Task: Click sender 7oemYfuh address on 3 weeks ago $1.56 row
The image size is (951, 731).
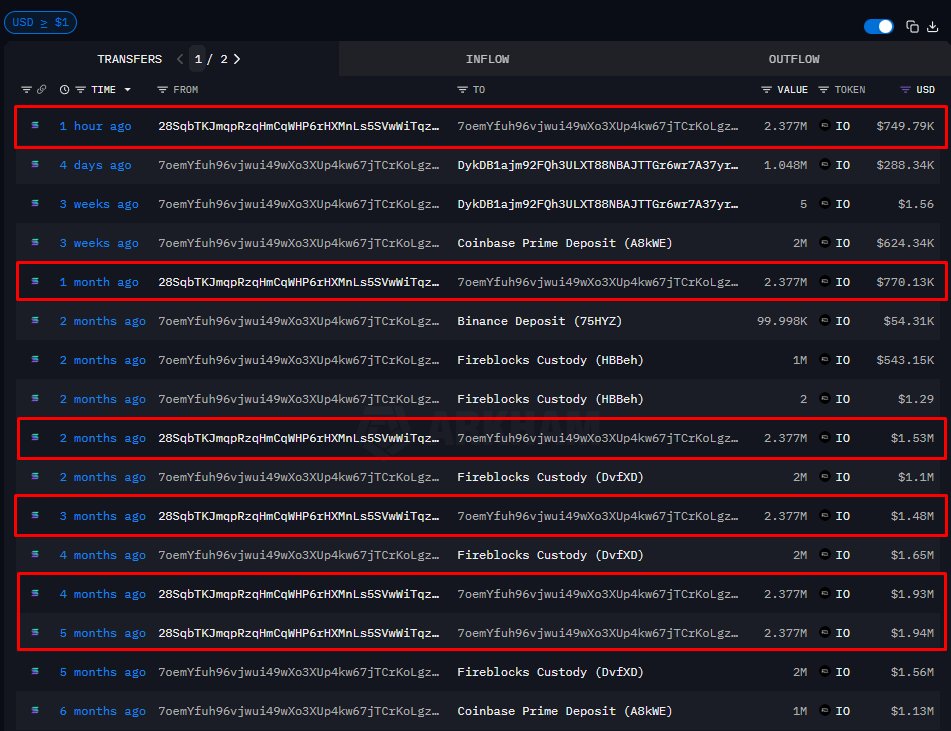Action: [298, 204]
